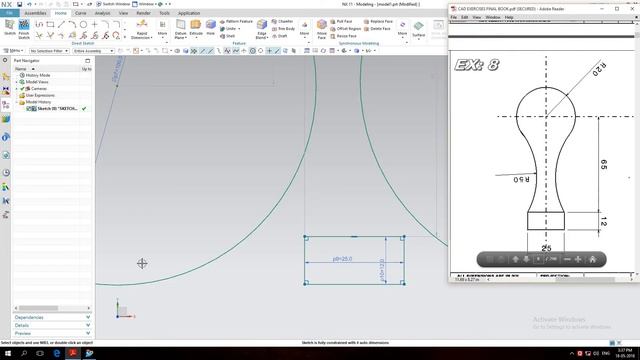Screen dimensions: 640x360
Task: Select the Point sketch tool
Action: [94, 24]
